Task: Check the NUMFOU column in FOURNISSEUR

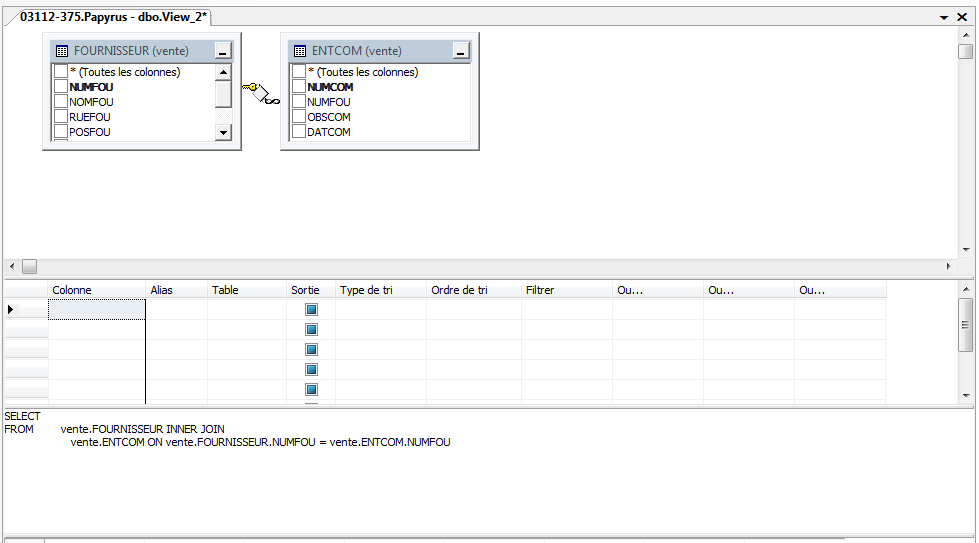Action: (61, 87)
